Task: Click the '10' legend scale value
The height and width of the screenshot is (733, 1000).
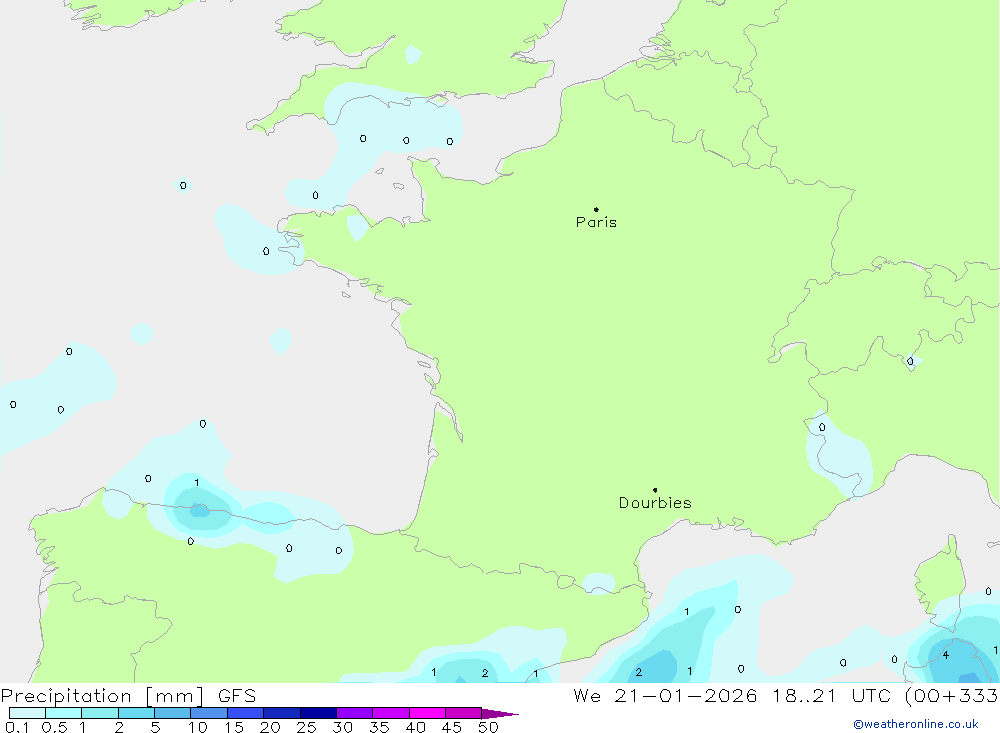Action: coord(198,727)
